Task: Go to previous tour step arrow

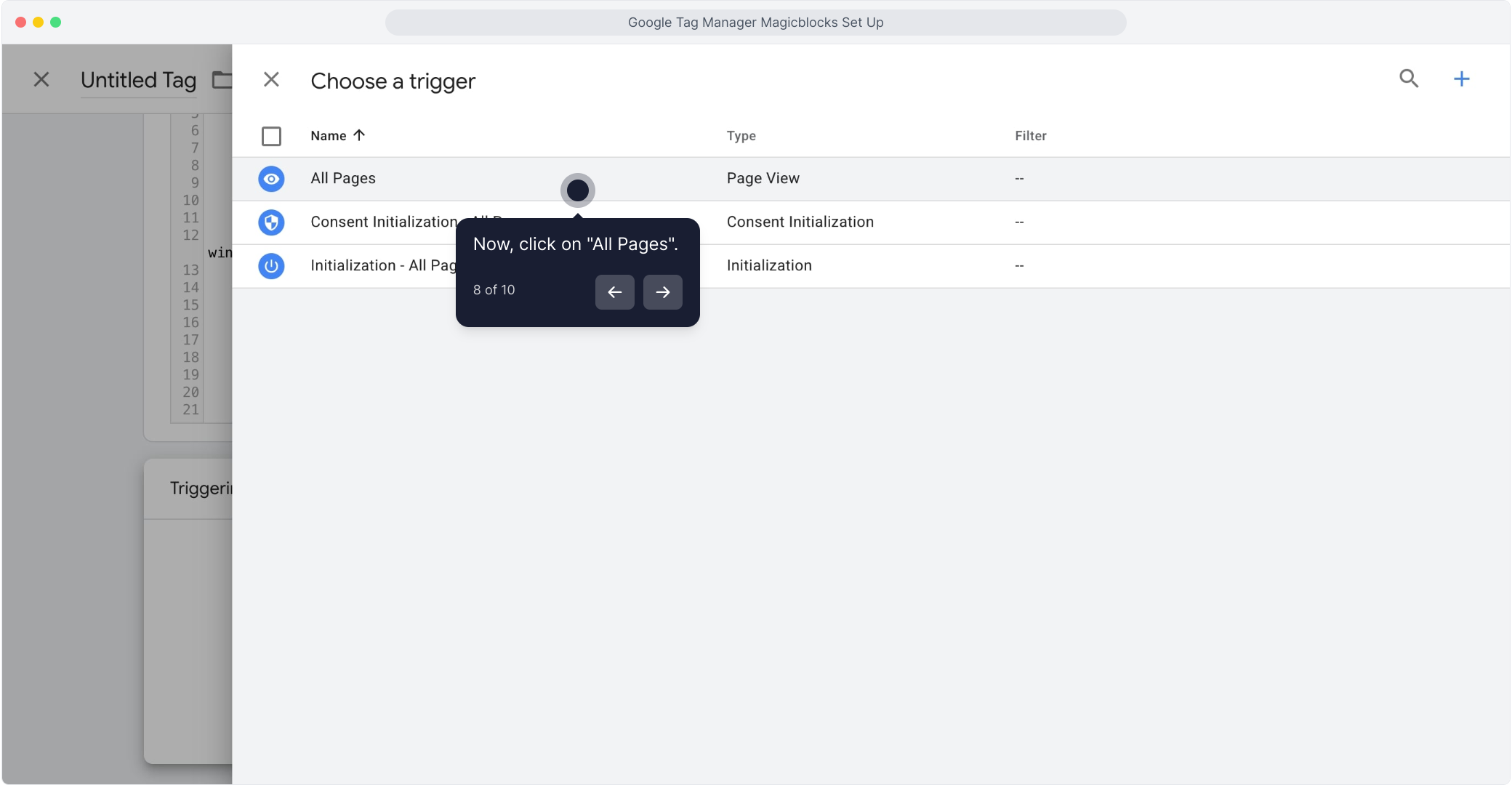Action: point(614,292)
